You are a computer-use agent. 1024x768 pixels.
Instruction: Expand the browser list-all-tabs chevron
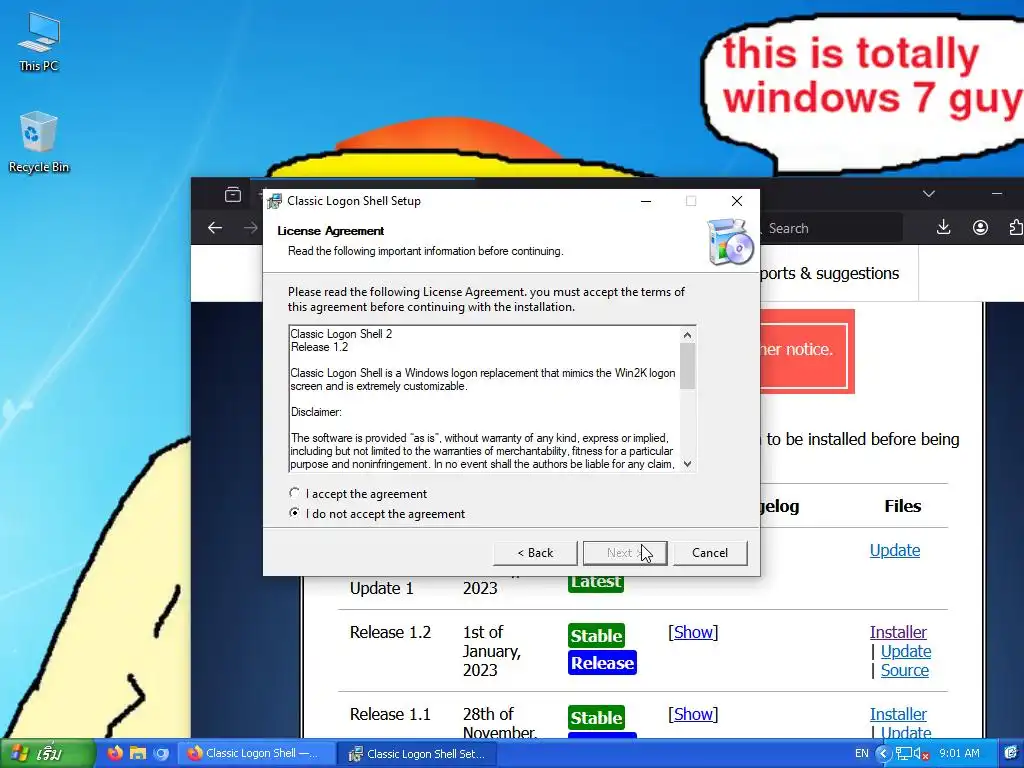[929, 194]
